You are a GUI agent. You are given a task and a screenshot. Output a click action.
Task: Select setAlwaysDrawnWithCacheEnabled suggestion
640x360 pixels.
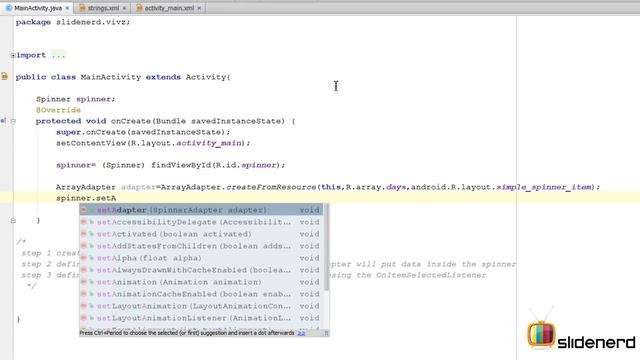click(x=201, y=270)
